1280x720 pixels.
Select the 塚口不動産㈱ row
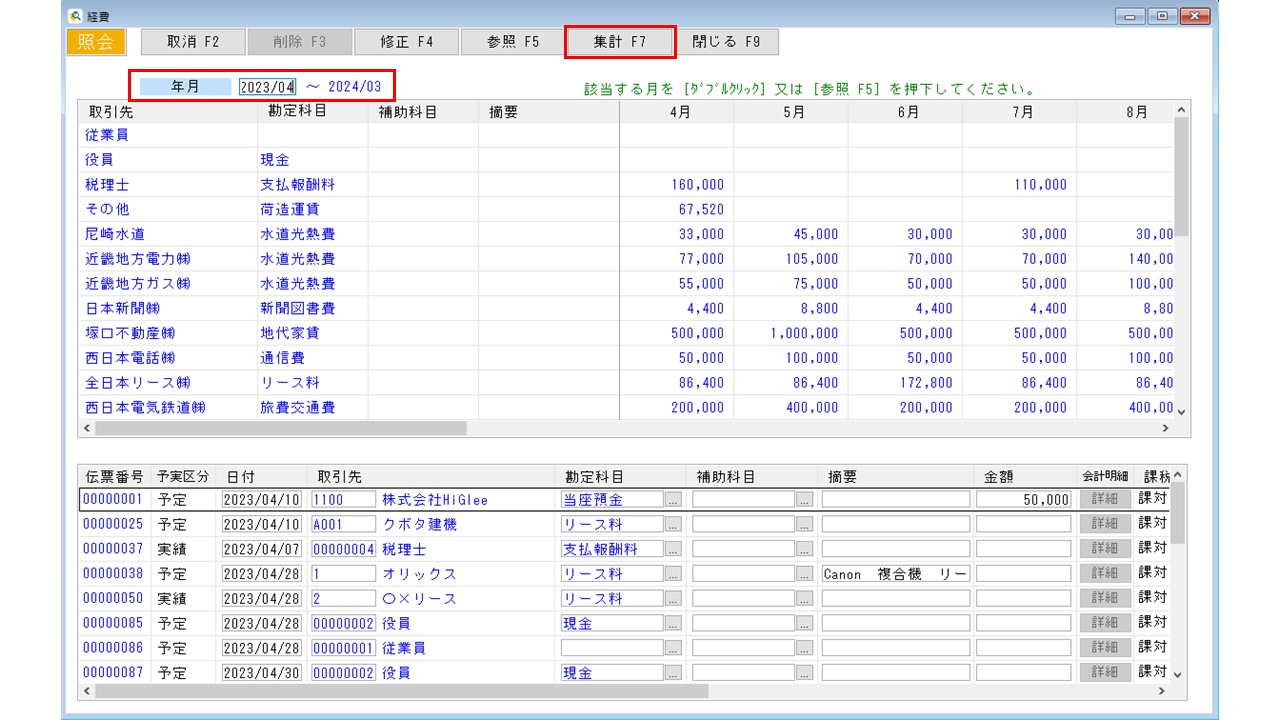[x=625, y=333]
